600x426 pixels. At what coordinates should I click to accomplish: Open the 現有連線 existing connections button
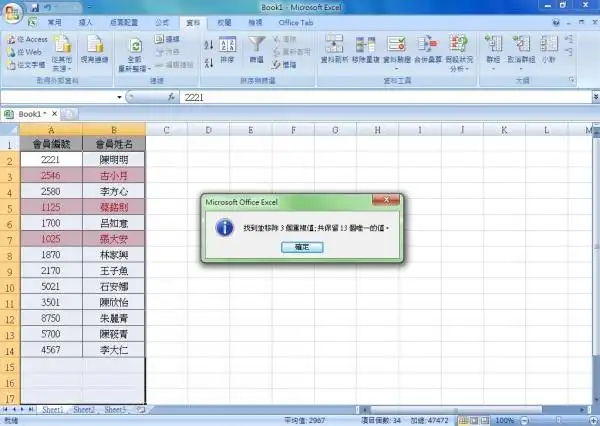[95, 49]
